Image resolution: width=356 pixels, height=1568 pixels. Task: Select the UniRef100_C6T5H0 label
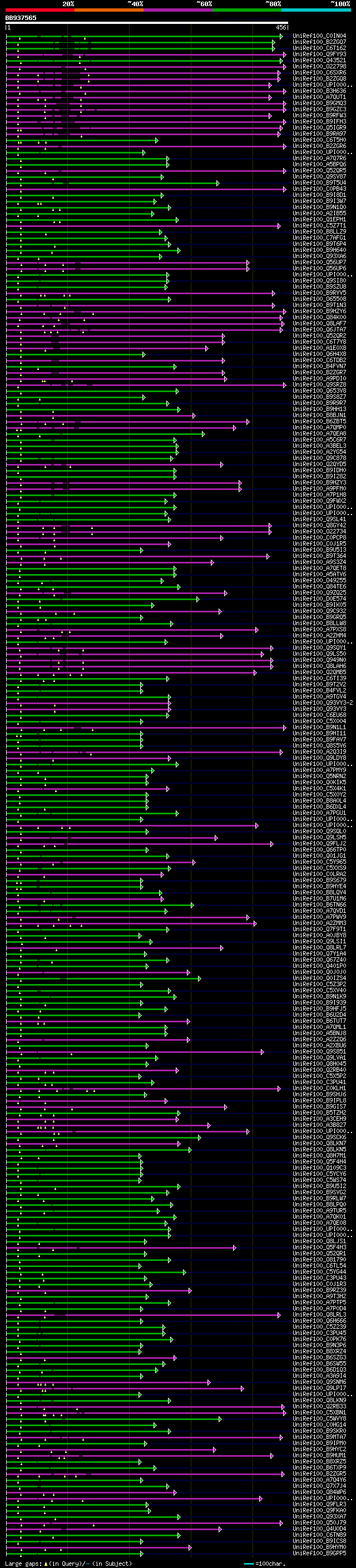click(319, 140)
